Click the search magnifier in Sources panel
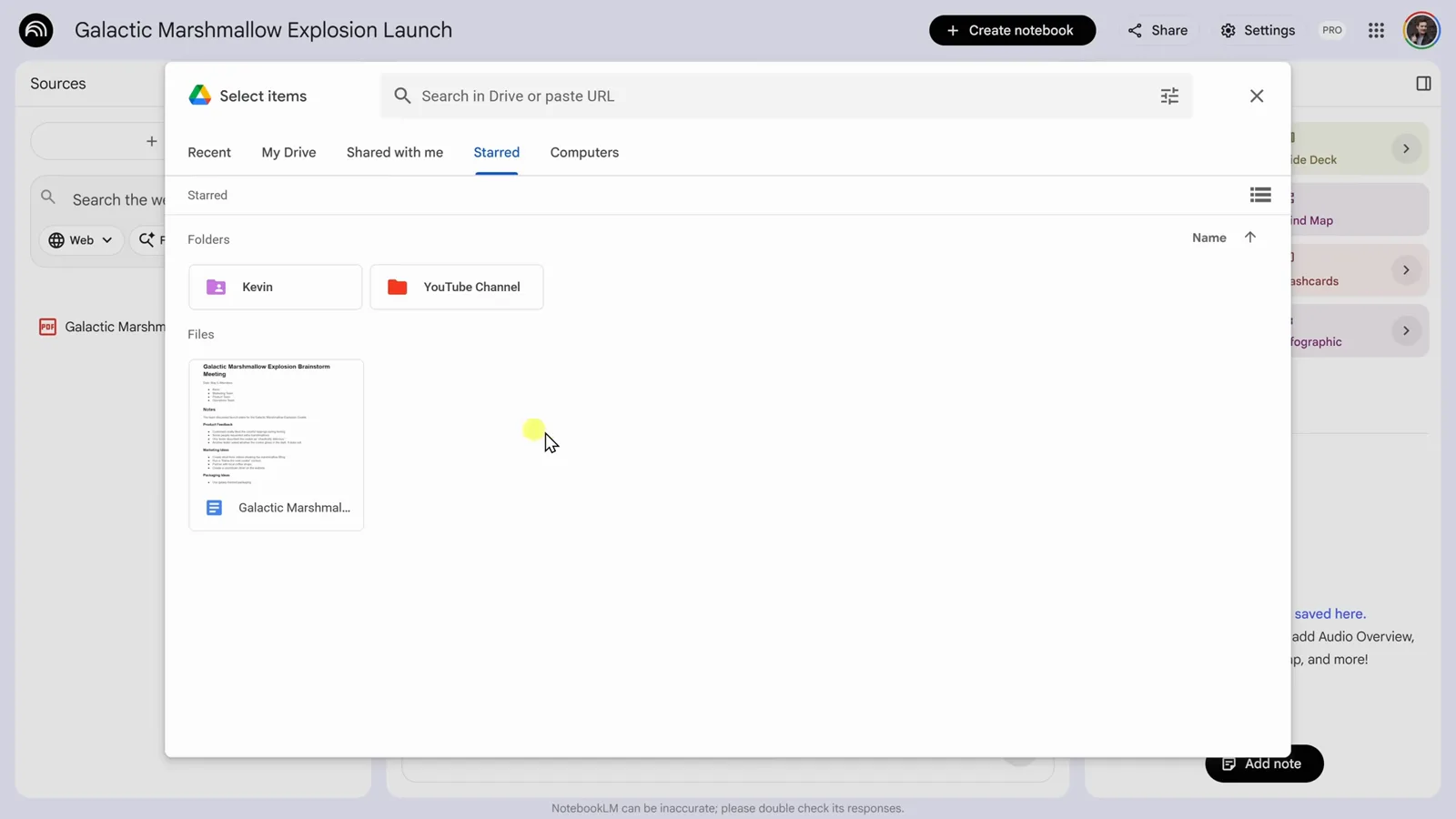 48,197
